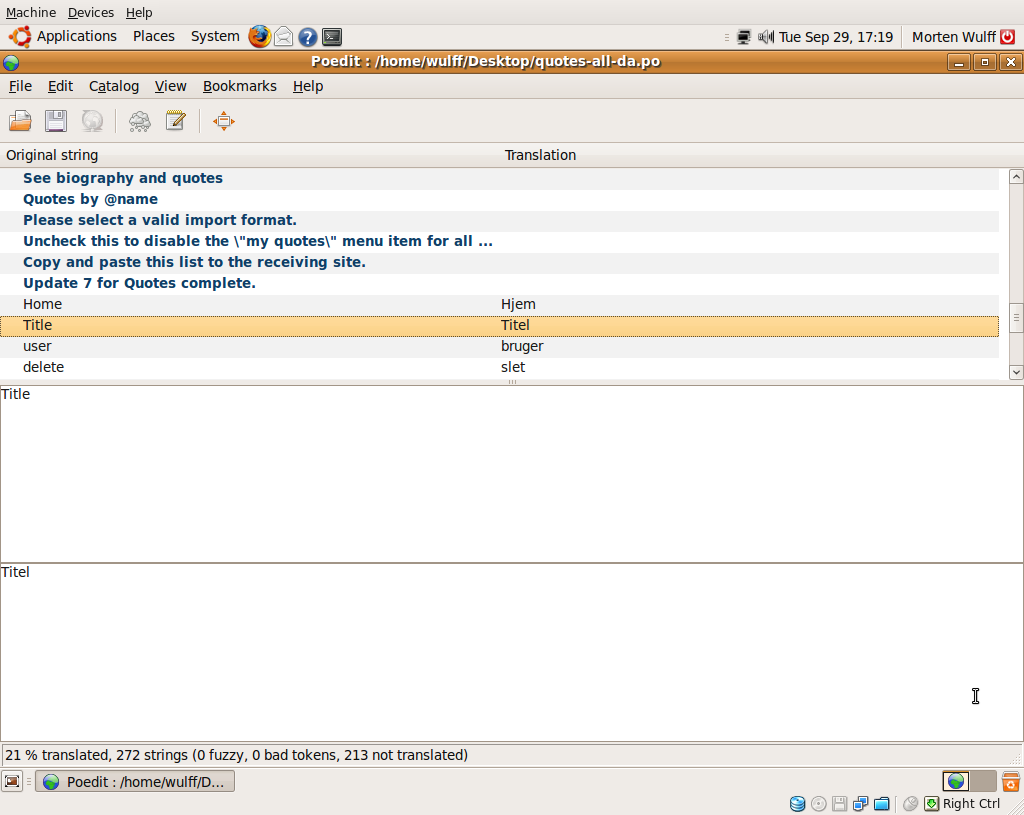The height and width of the screenshot is (815, 1024).
Task: Select the 'Uncheck this to disable' row
Action: (x=500, y=241)
